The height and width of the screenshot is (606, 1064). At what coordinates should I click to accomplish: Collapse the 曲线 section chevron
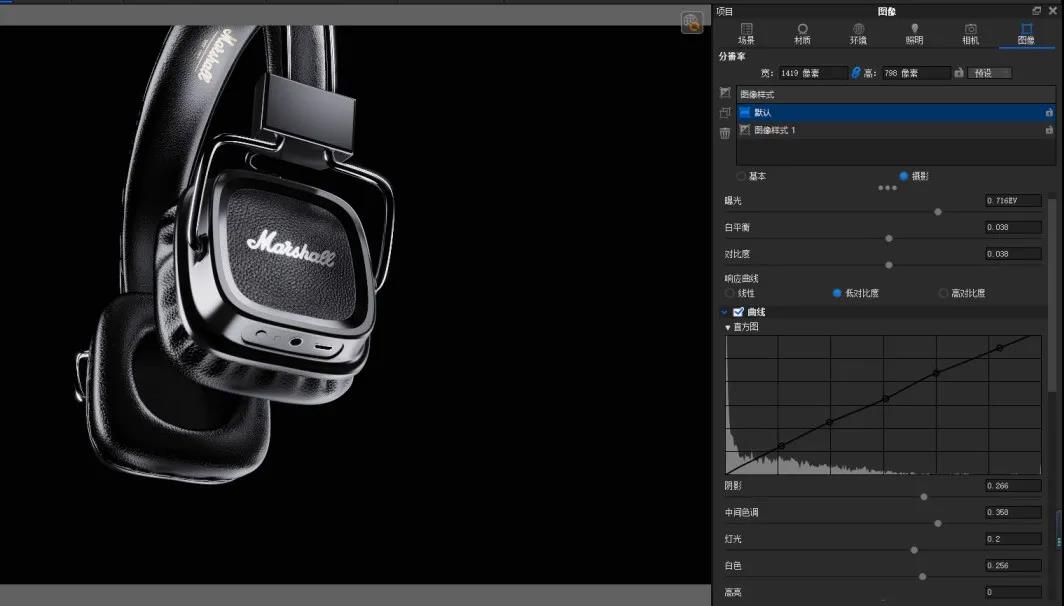[x=724, y=312]
